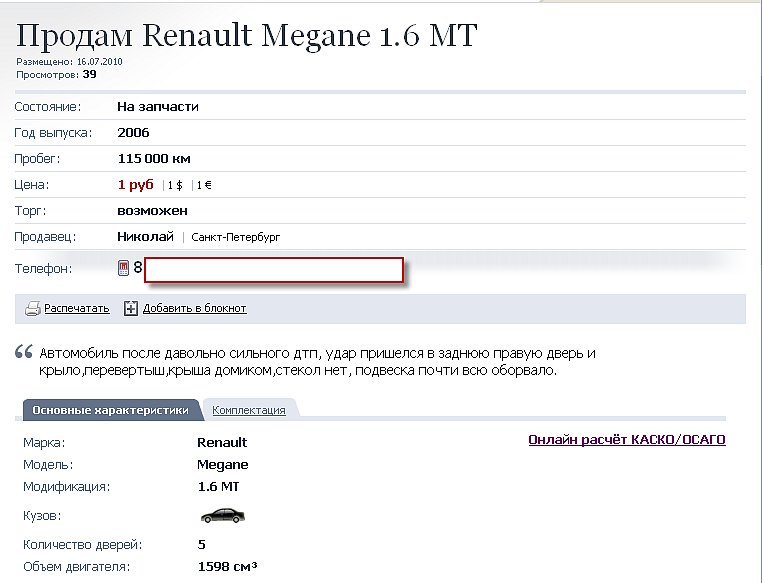Click the mobile phone icon beside Телефон
This screenshot has height=583, width=762.
pos(123,268)
